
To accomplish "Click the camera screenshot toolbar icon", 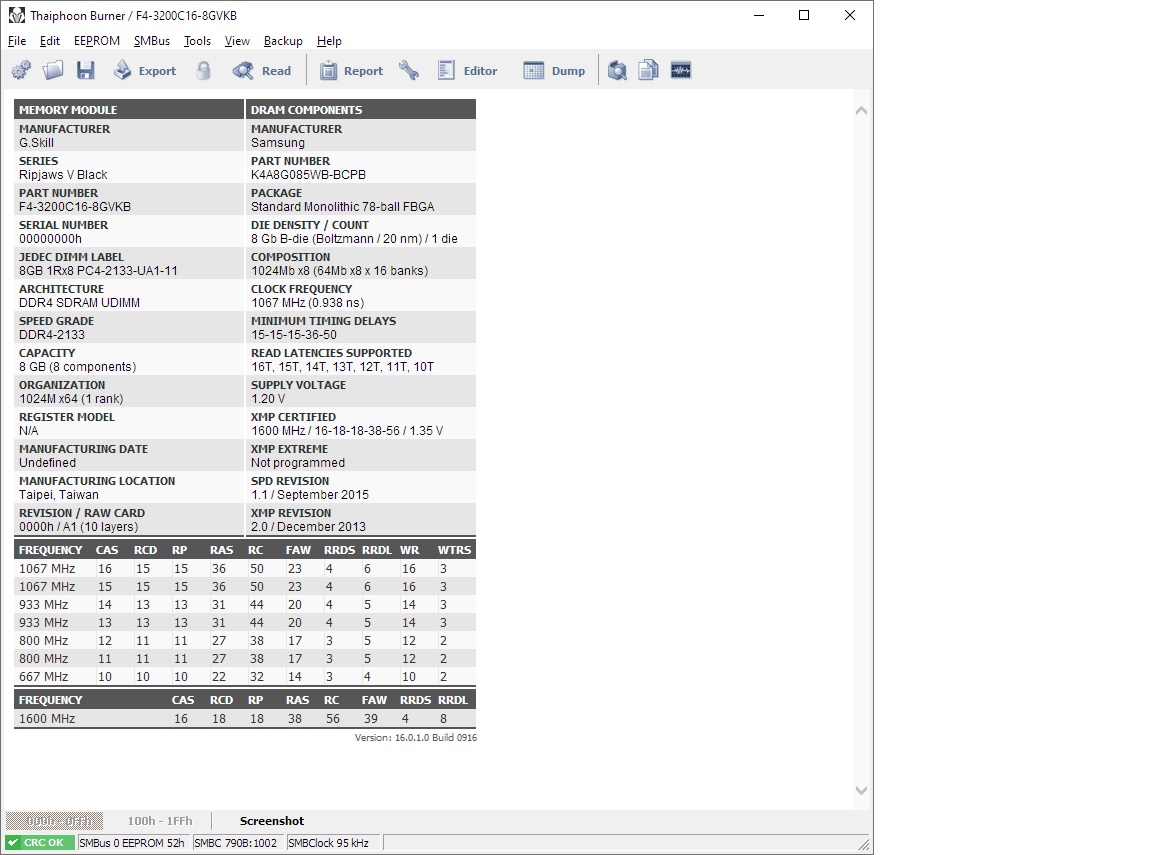I will click(x=617, y=71).
